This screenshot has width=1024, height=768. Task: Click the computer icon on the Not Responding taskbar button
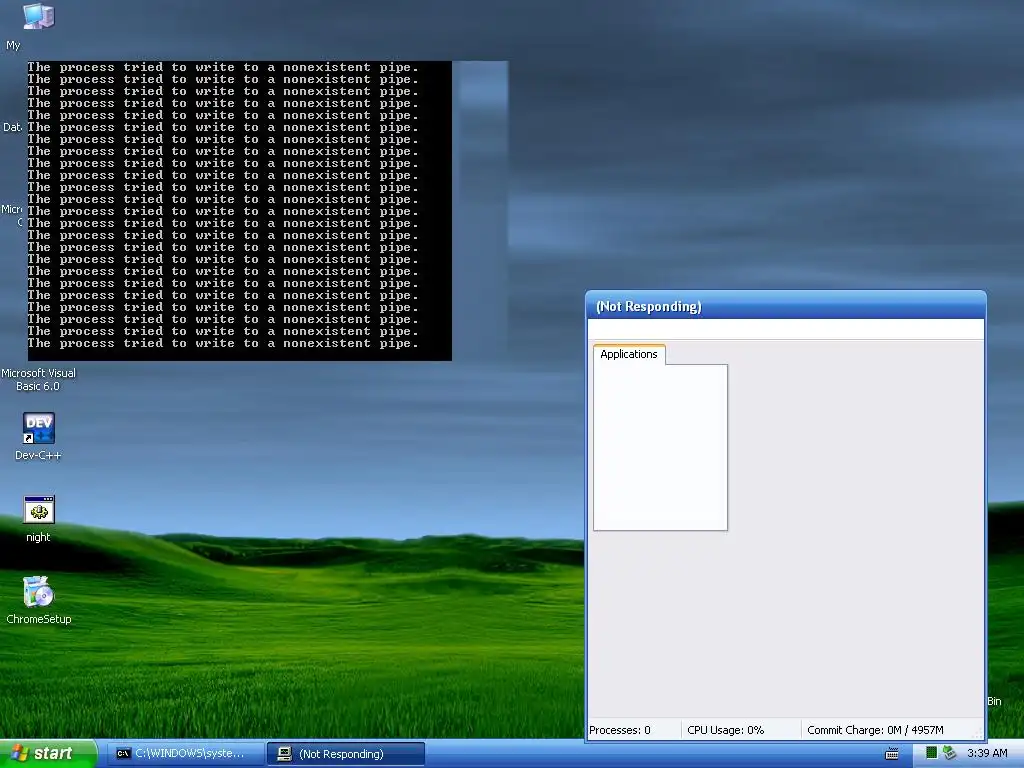pos(284,754)
